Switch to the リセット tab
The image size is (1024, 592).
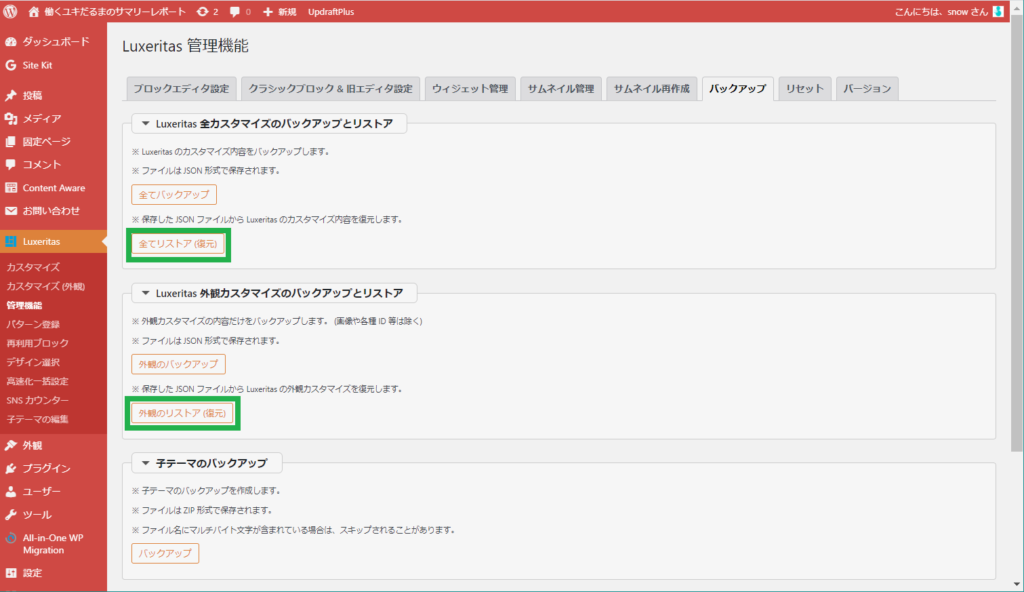(x=805, y=89)
